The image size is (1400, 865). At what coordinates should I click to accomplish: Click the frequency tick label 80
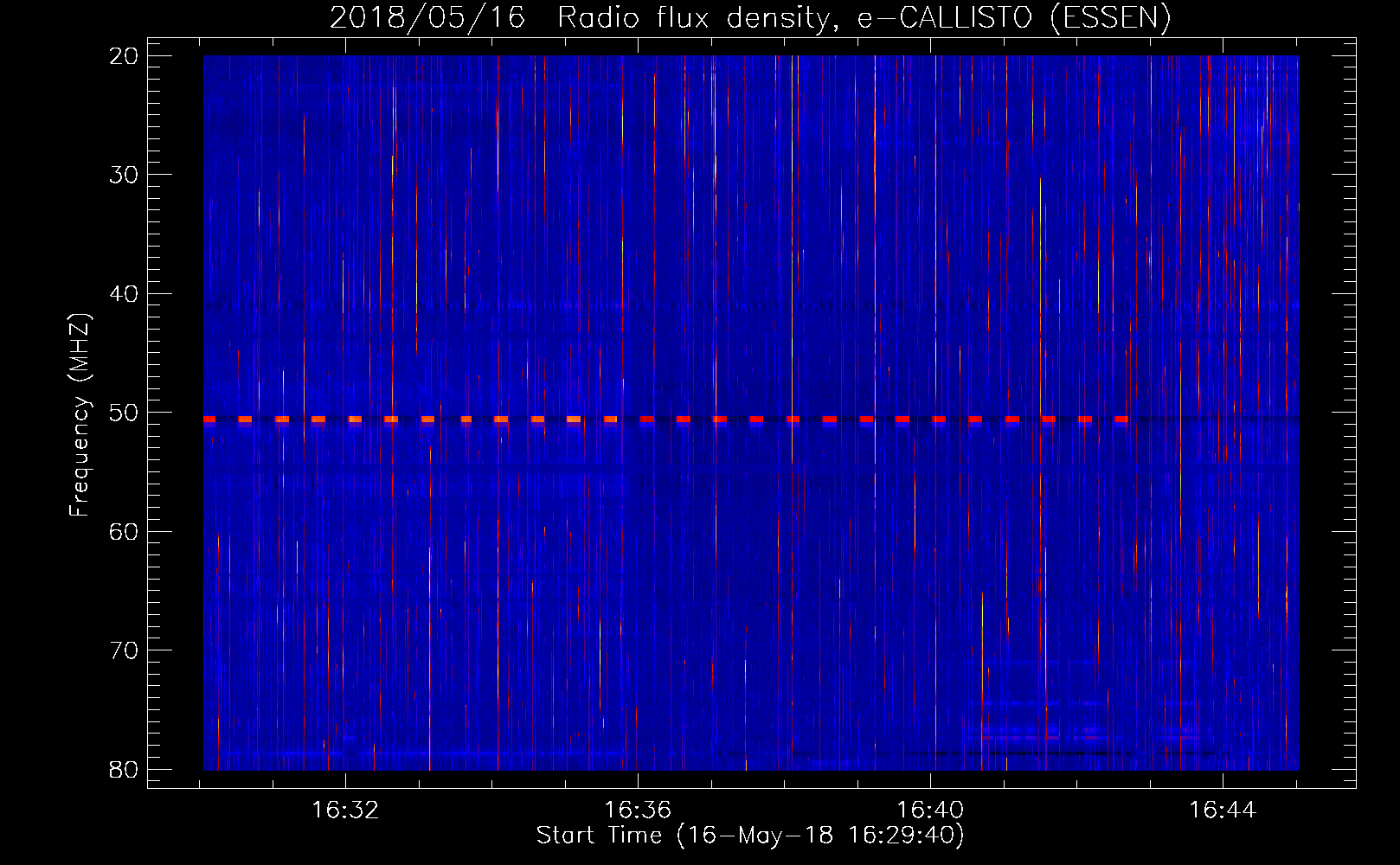tap(125, 770)
